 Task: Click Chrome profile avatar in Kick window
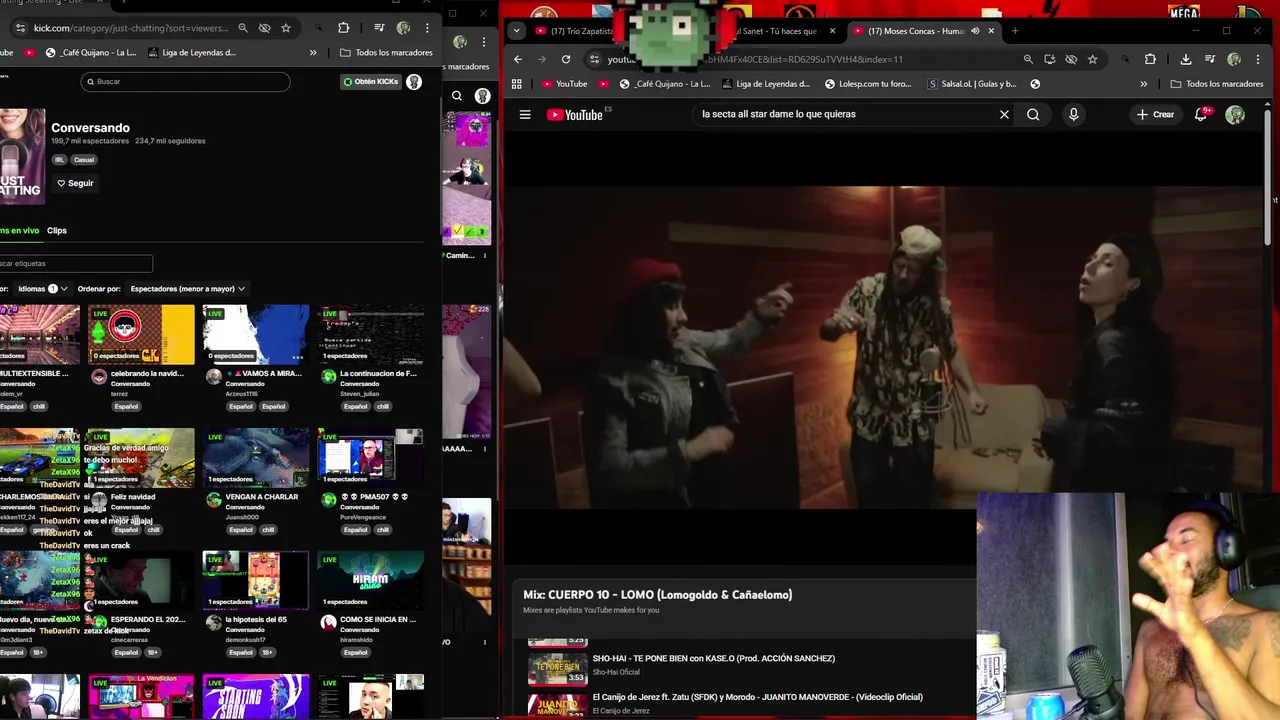pos(403,28)
